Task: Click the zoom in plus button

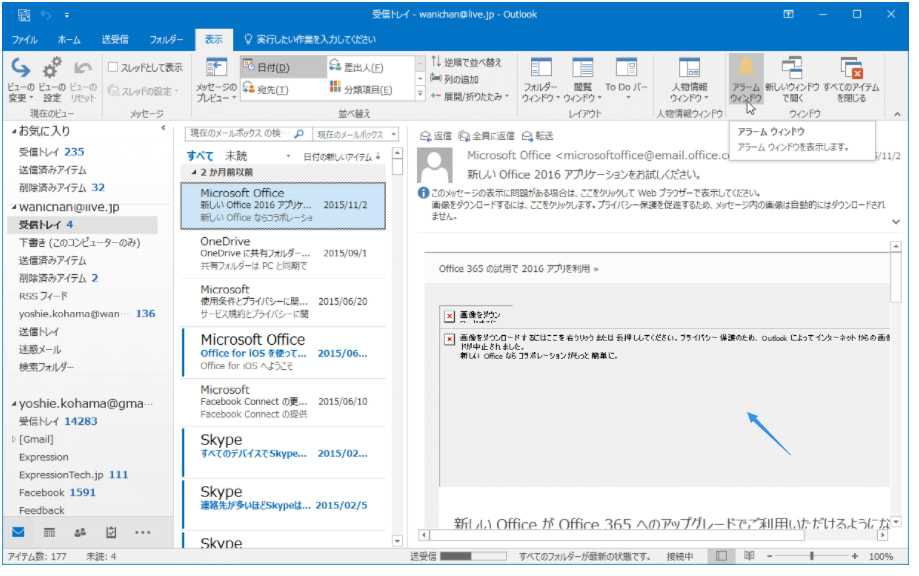Action: coord(855,555)
